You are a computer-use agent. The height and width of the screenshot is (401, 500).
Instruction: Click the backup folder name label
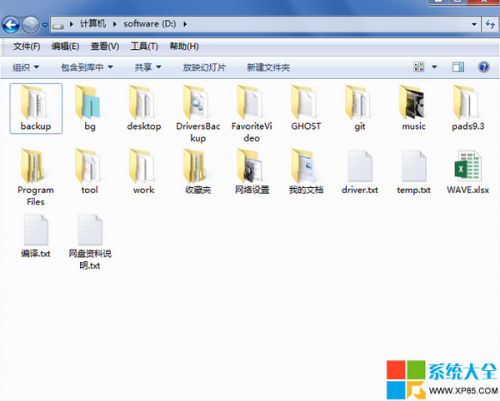pos(36,126)
